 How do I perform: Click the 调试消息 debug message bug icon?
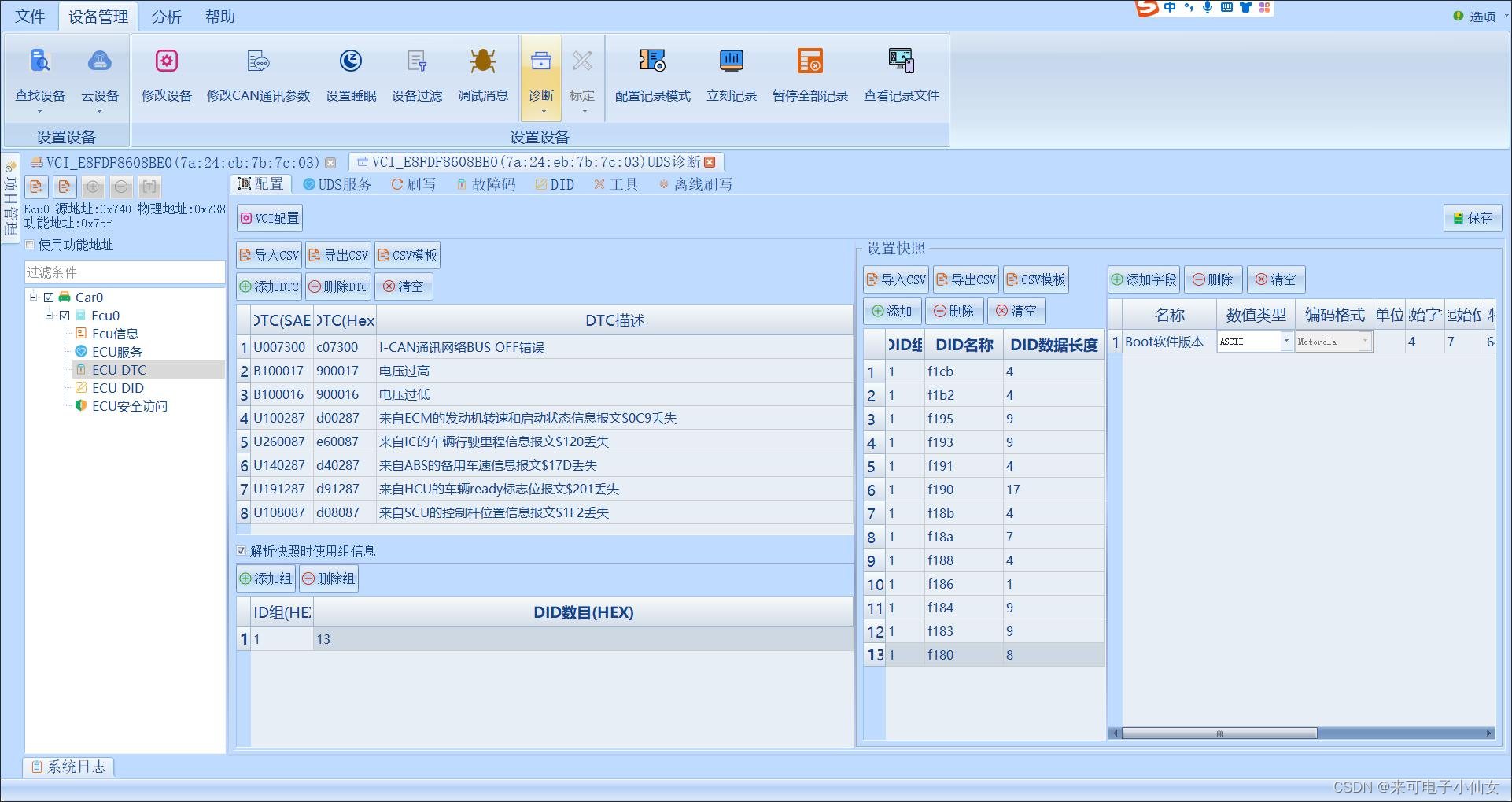pos(483,75)
